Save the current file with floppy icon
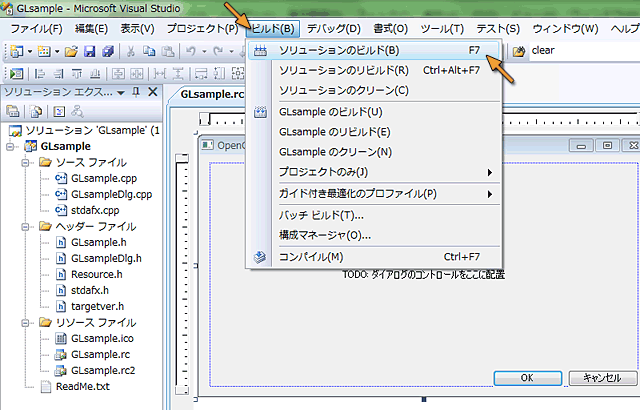Viewport: 640px width, 410px height. tap(89, 51)
